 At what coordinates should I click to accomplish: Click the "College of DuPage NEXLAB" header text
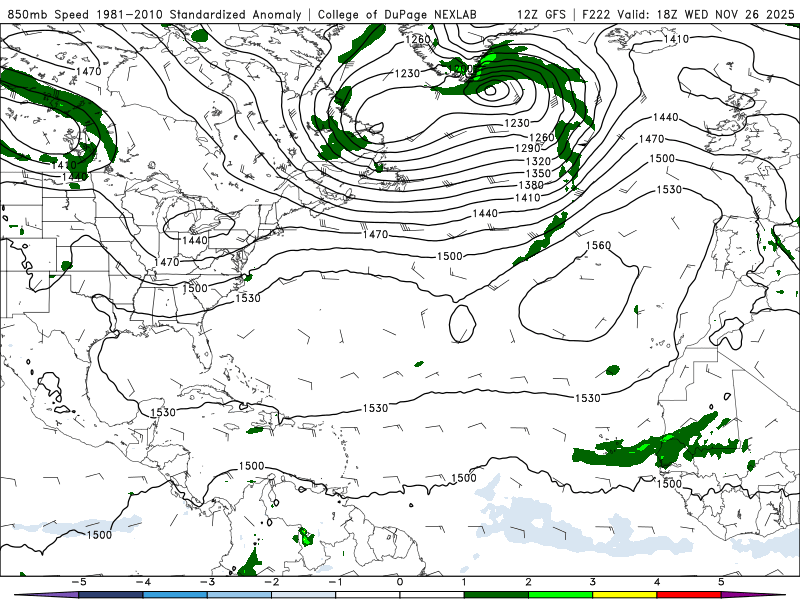tap(397, 14)
